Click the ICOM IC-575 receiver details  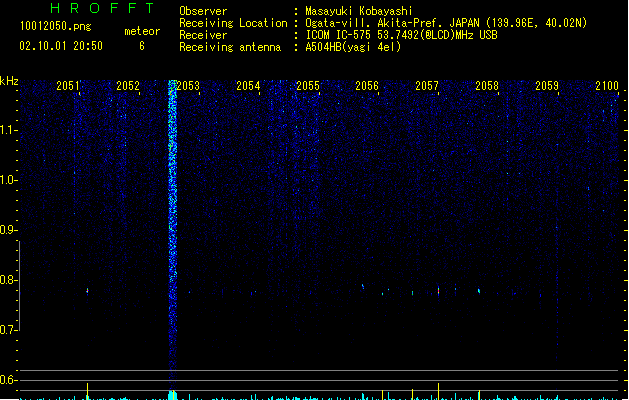[x=401, y=35]
